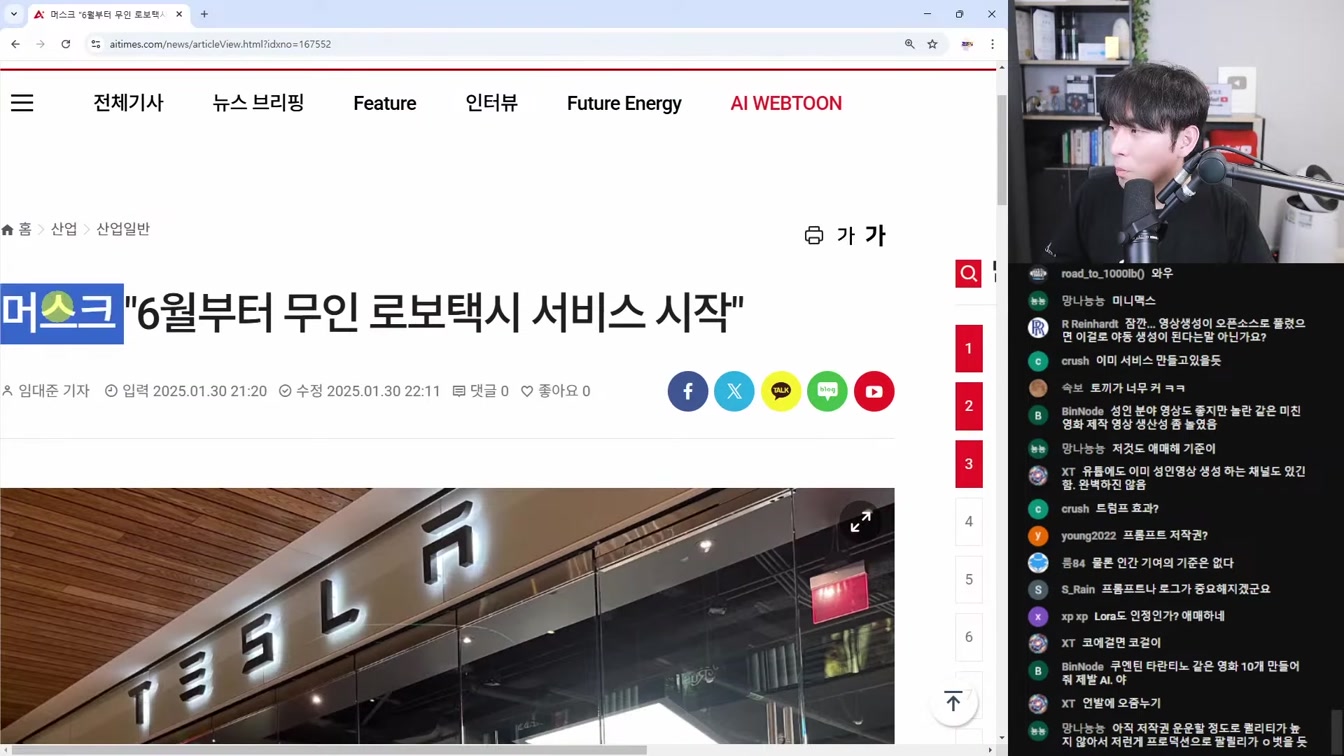Bookmark this page with star
1344x756 pixels.
(932, 44)
